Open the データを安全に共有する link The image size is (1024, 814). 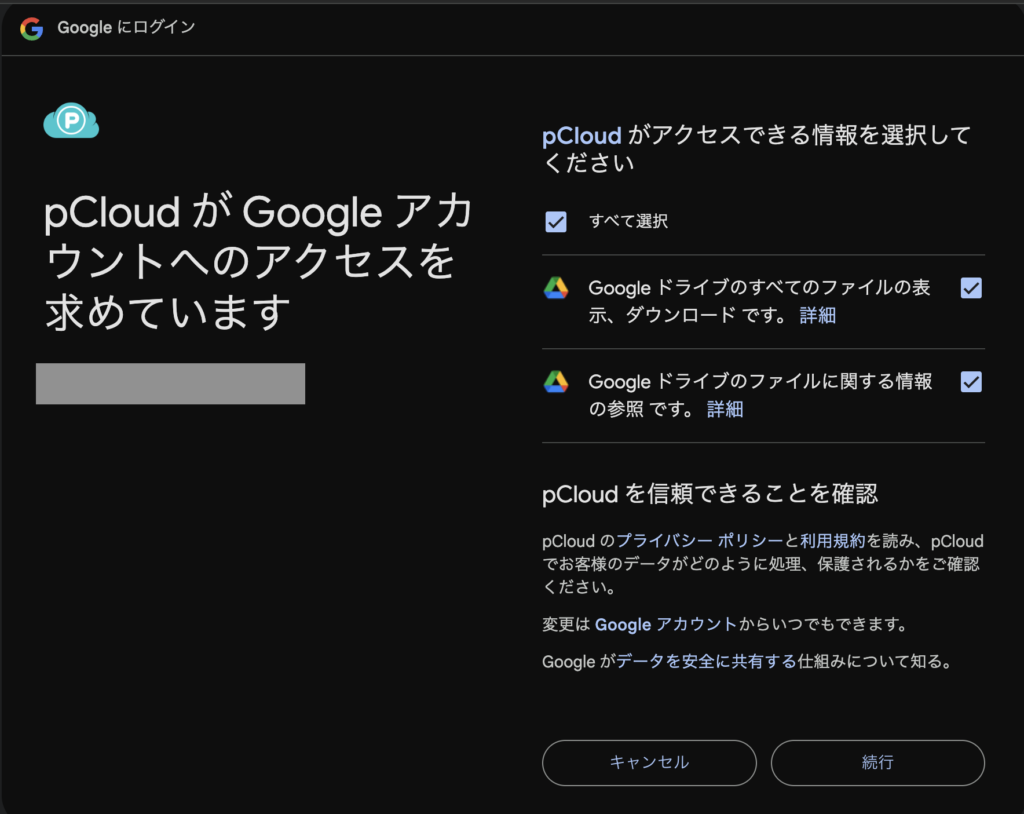point(706,661)
